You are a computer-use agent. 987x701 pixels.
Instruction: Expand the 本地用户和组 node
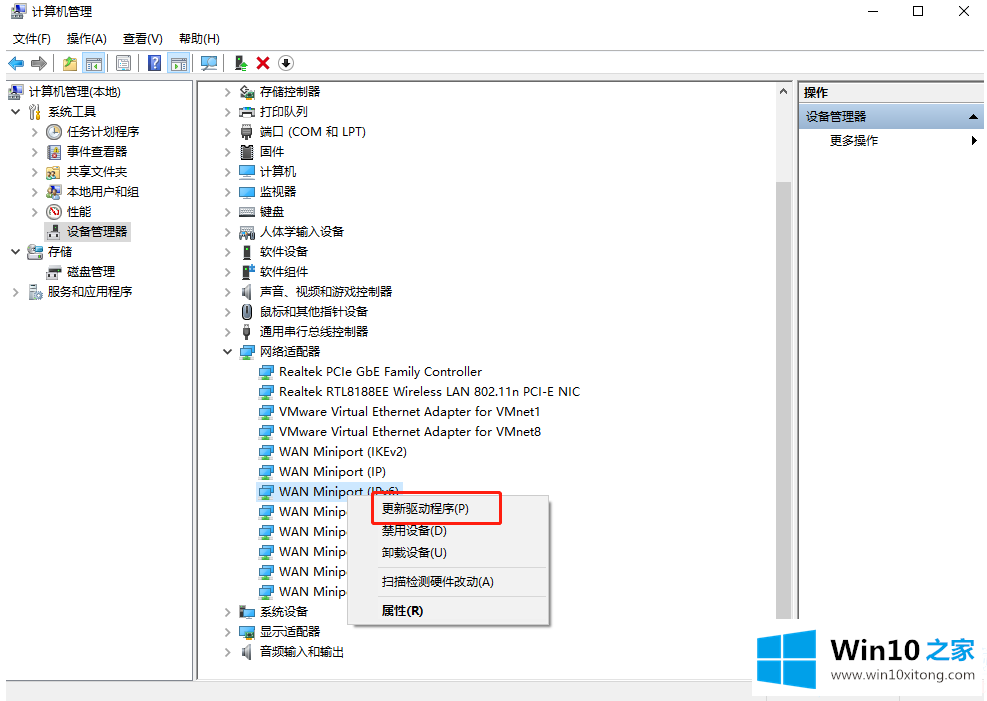point(35,192)
